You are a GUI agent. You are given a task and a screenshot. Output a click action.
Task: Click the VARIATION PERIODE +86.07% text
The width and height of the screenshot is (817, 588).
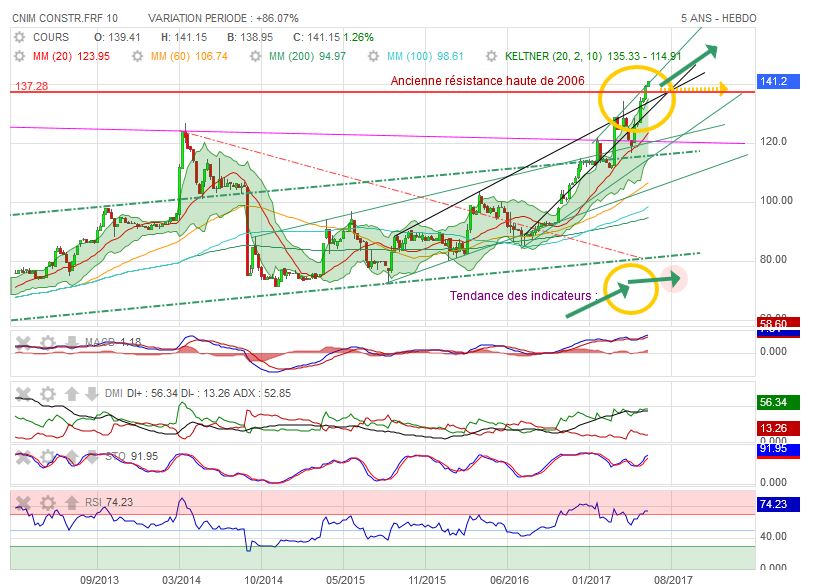(224, 18)
